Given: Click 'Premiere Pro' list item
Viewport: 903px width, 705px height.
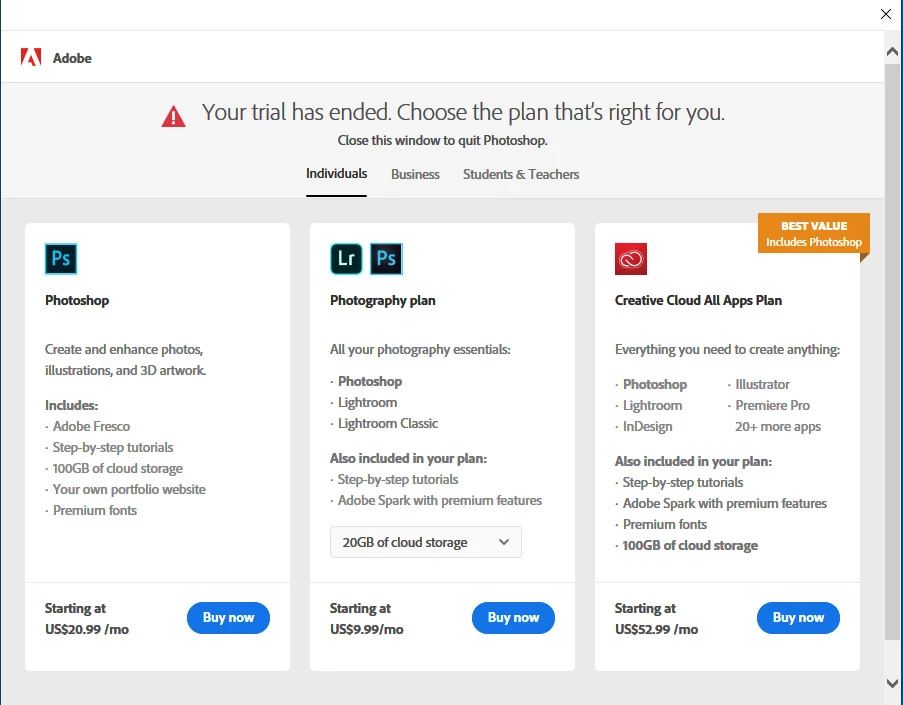Looking at the screenshot, I should 772,405.
